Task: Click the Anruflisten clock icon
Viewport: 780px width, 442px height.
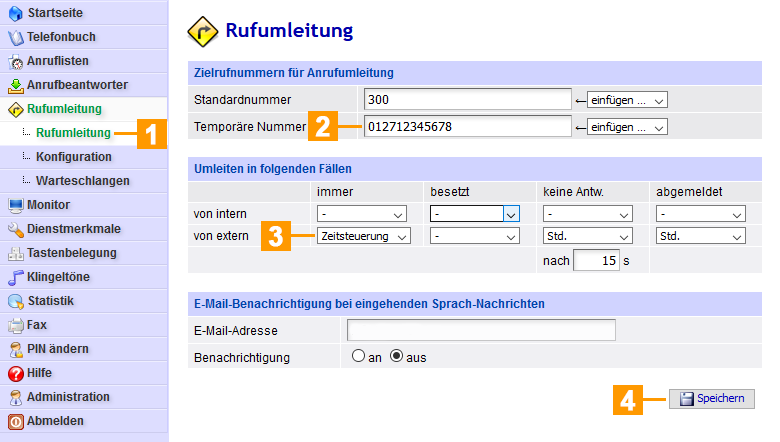Action: (15, 62)
